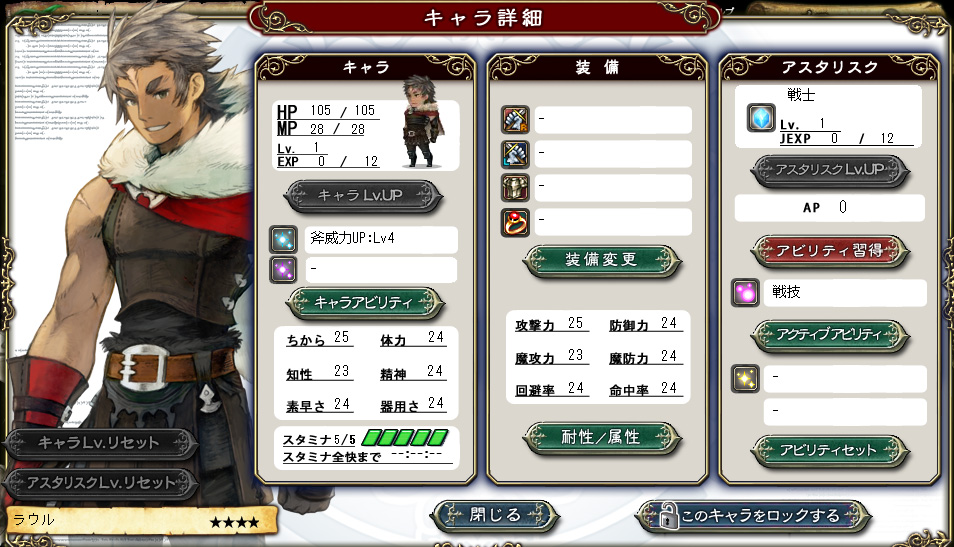954x547 pixels.
Task: Click the blue sparkle 斧威力UP ability icon
Action: 284,240
